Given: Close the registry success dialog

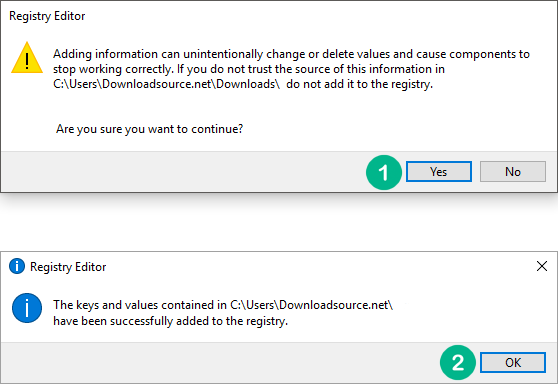Looking at the screenshot, I should point(542,266).
